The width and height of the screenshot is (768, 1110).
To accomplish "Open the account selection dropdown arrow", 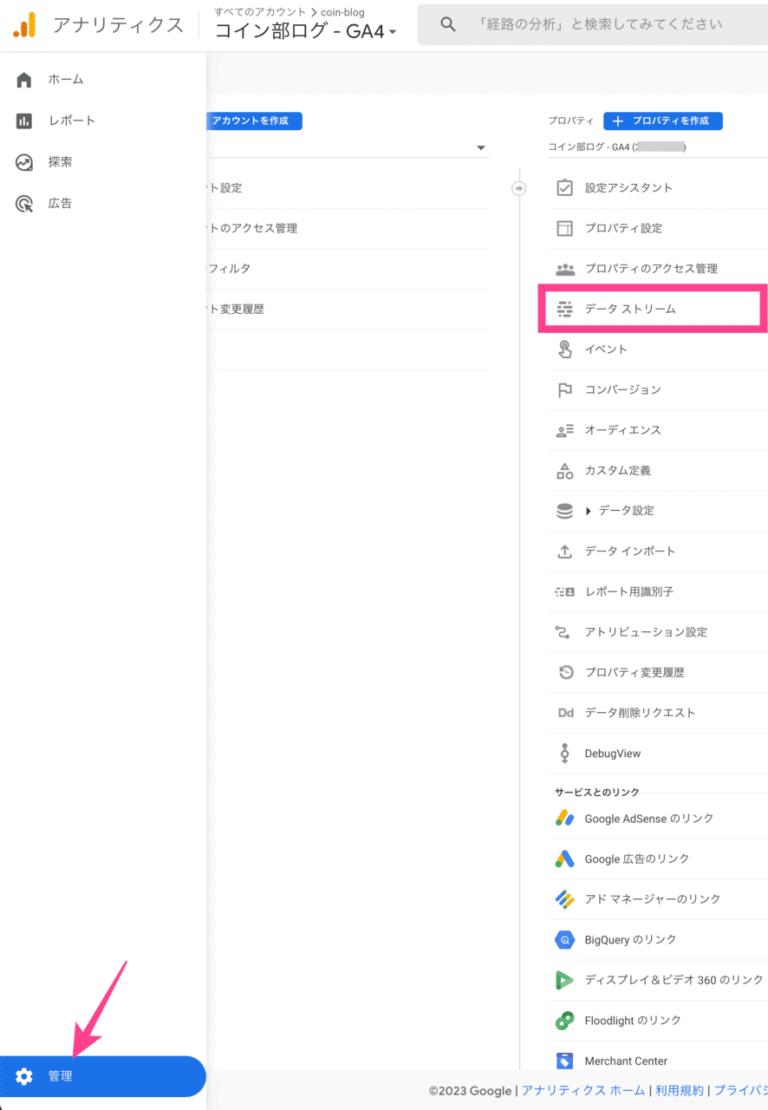I will coord(482,148).
